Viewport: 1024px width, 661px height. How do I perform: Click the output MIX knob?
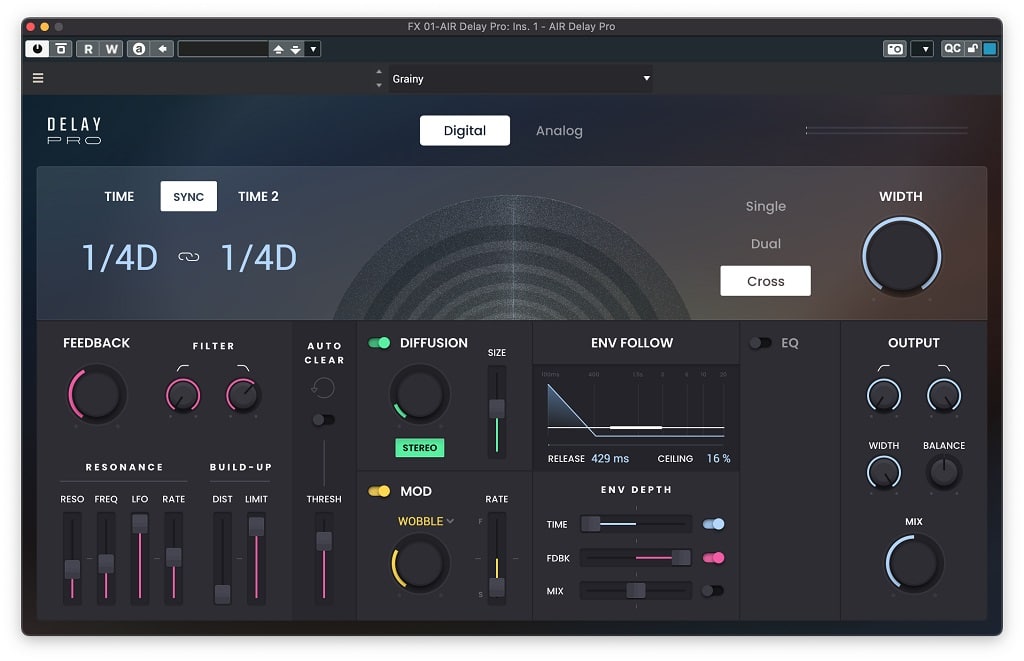tap(914, 564)
